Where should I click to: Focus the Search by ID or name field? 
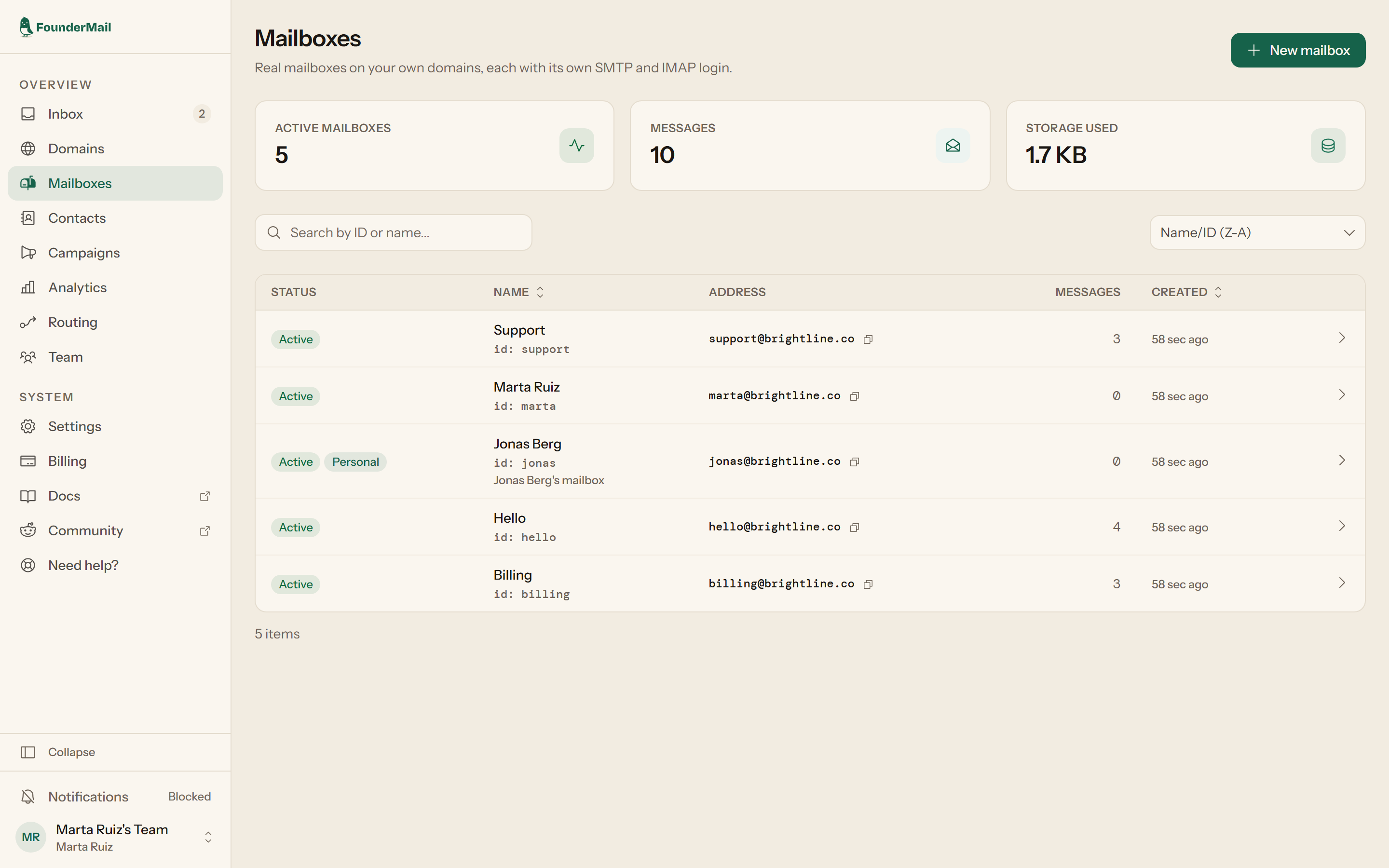coord(393,232)
